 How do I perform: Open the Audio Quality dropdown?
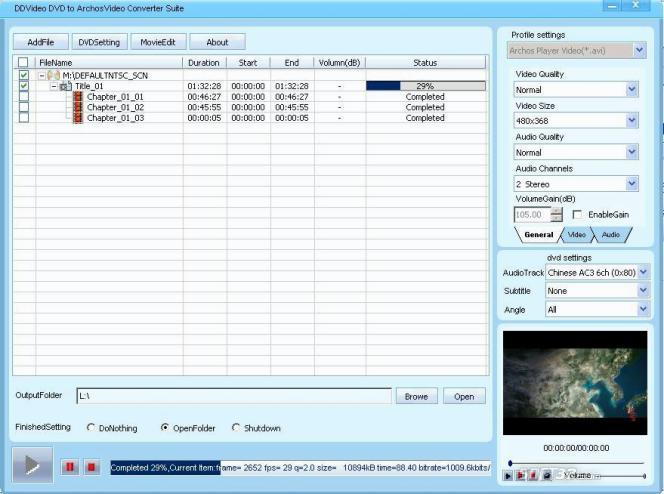point(632,152)
